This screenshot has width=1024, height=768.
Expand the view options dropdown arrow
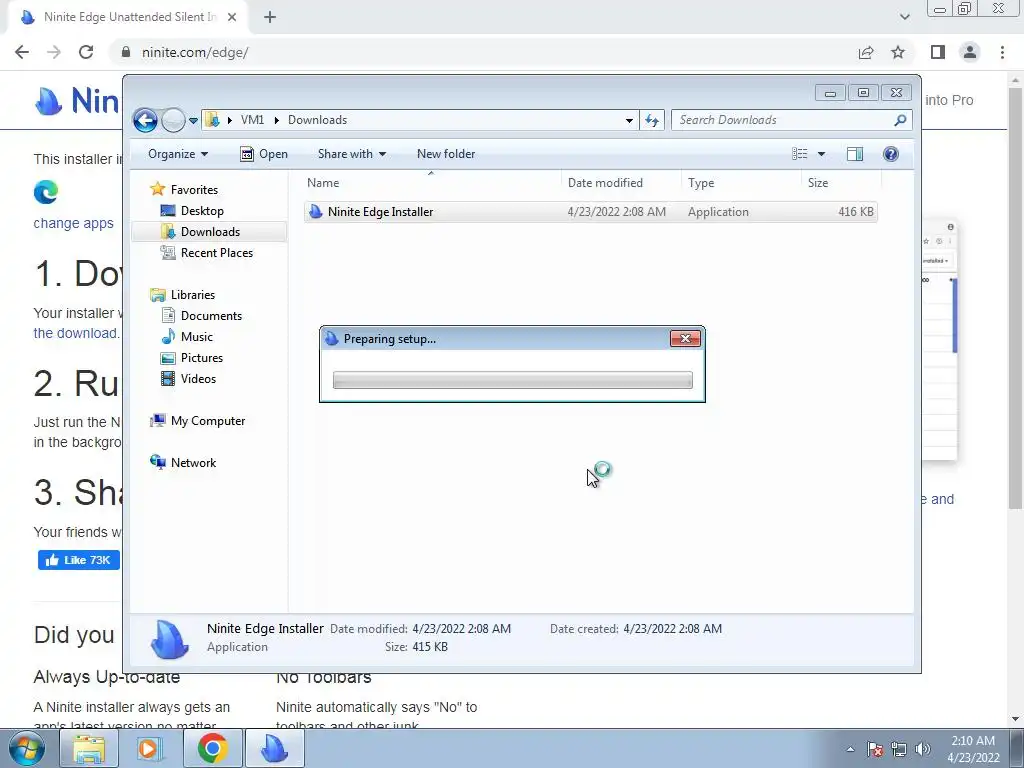point(822,154)
